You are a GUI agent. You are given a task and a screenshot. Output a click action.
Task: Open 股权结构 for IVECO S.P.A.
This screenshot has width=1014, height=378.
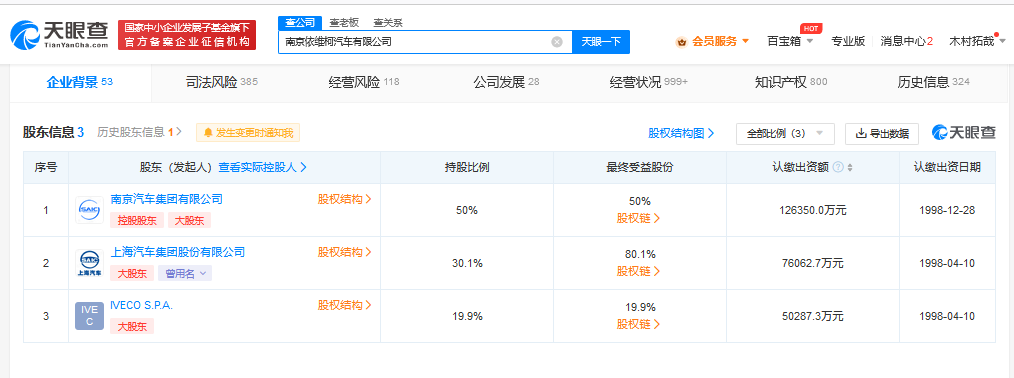[x=344, y=305]
